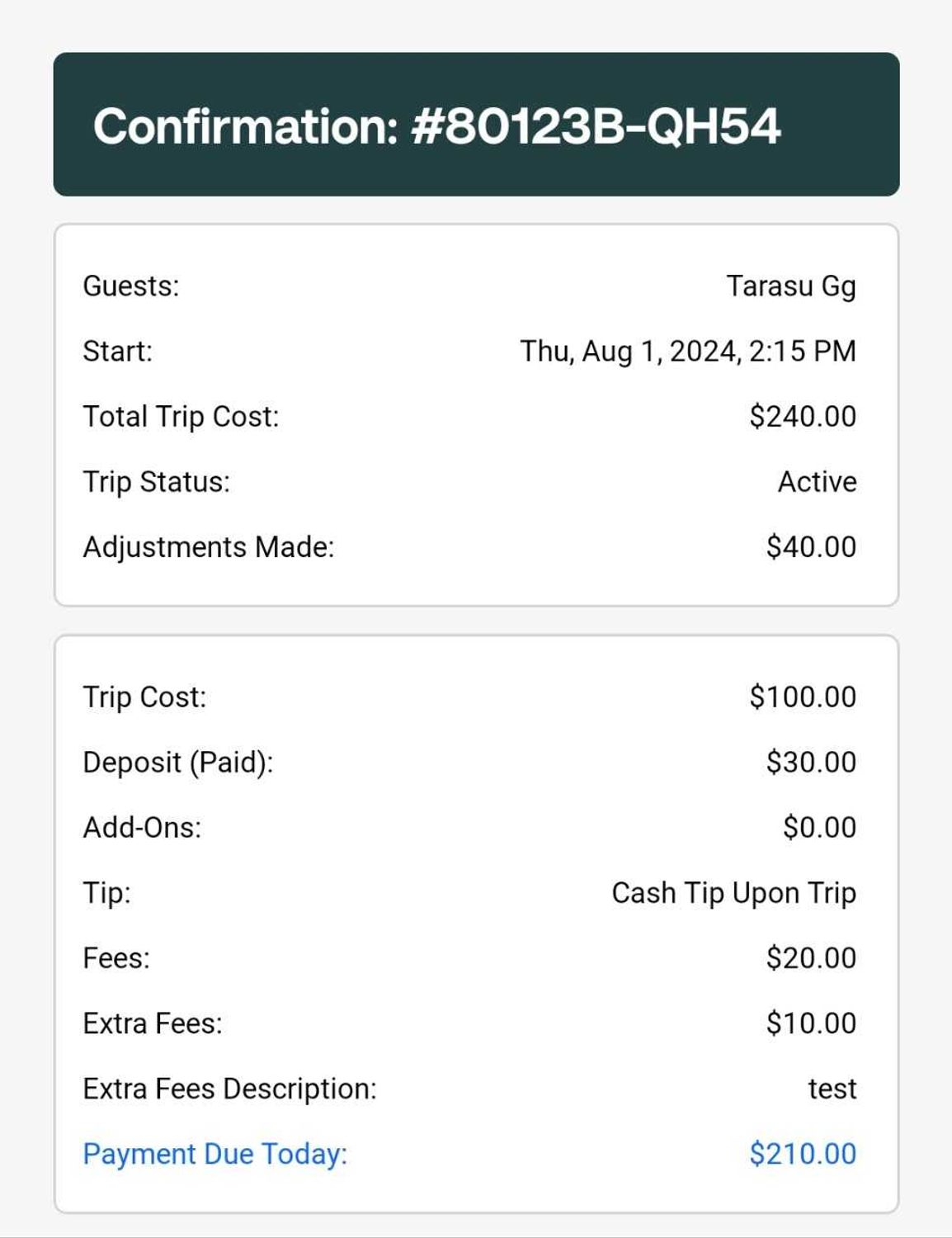Select the $100.00 trip cost amount
952x1238 pixels.
pyautogui.click(x=802, y=697)
